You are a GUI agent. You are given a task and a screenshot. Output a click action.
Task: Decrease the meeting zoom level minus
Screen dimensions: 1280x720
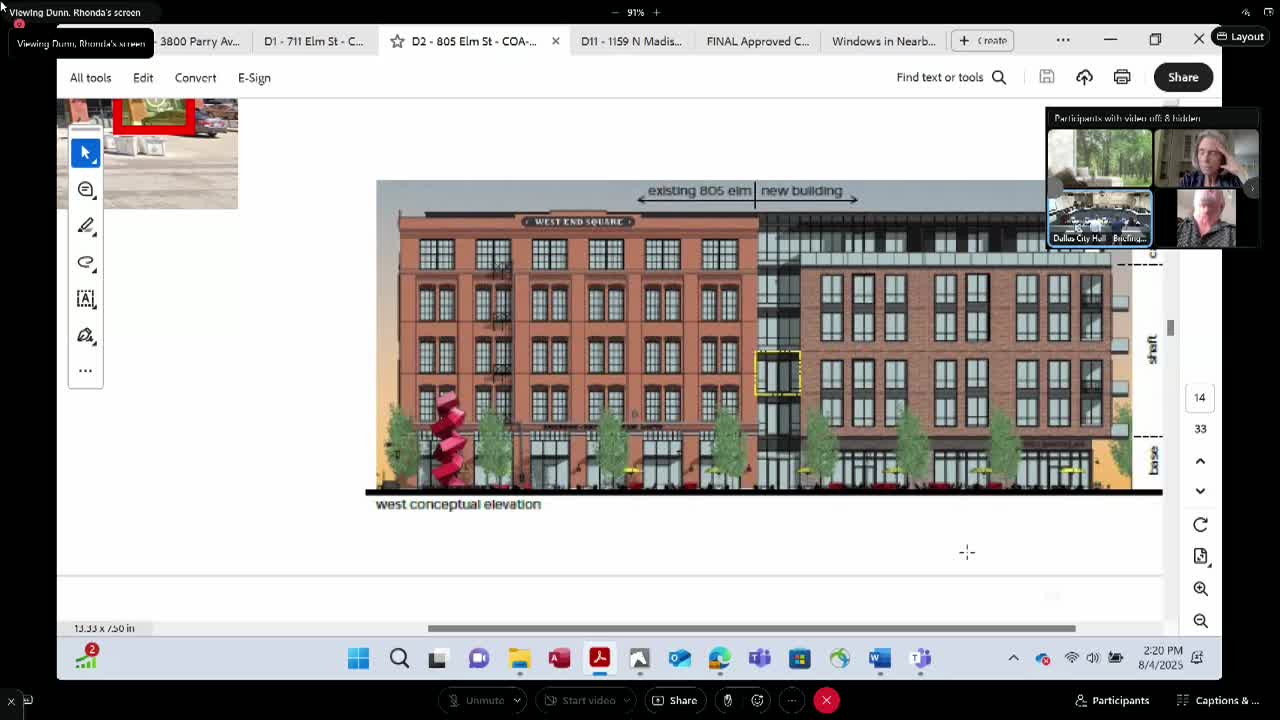pyautogui.click(x=615, y=12)
